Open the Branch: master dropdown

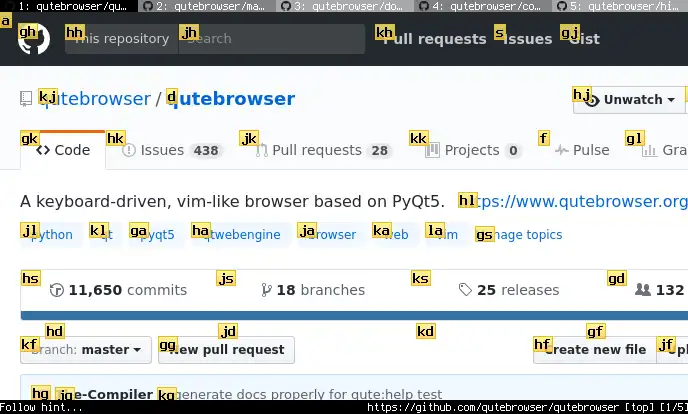[x=86, y=350]
